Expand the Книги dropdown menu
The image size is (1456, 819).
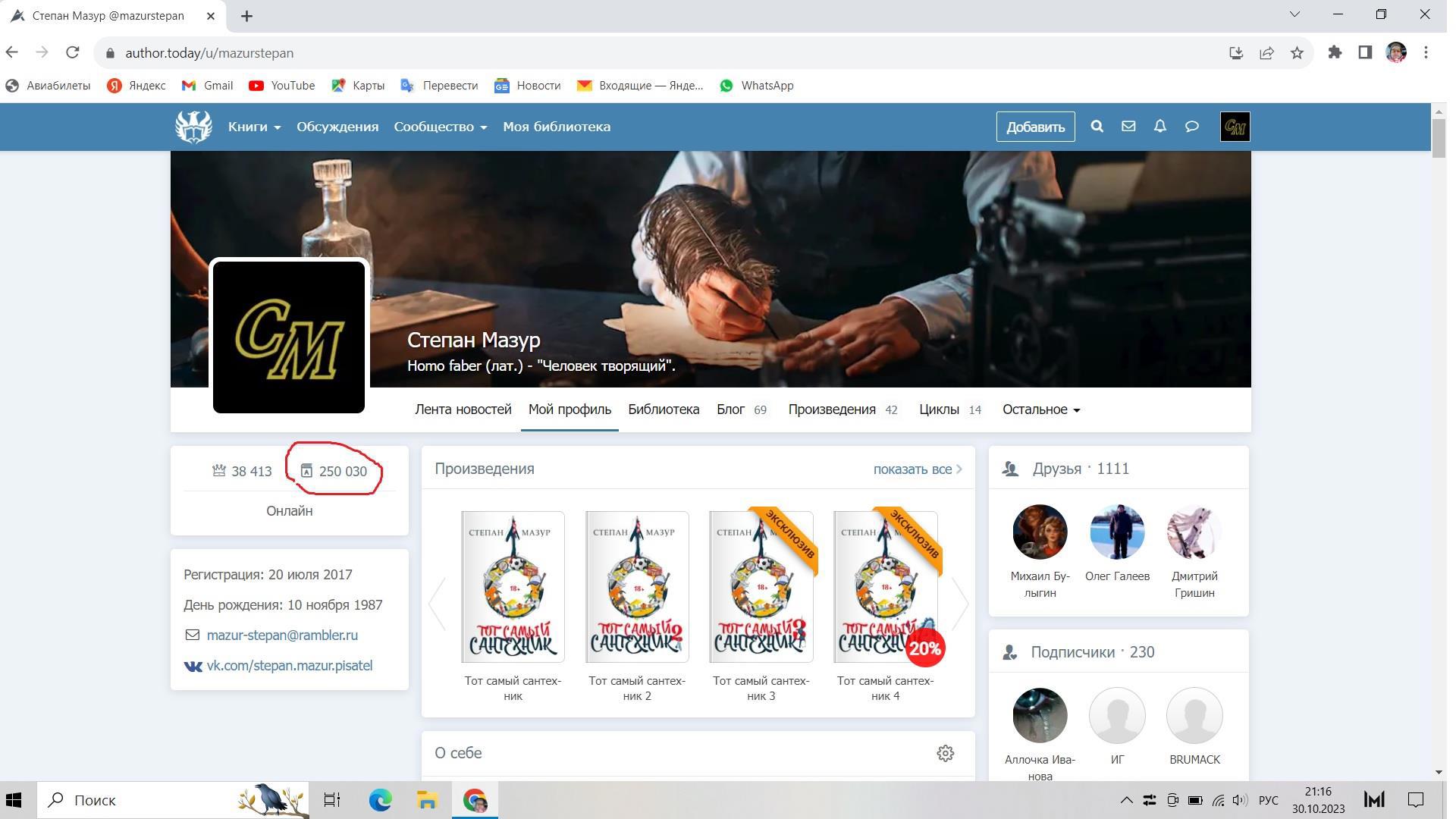pyautogui.click(x=254, y=127)
